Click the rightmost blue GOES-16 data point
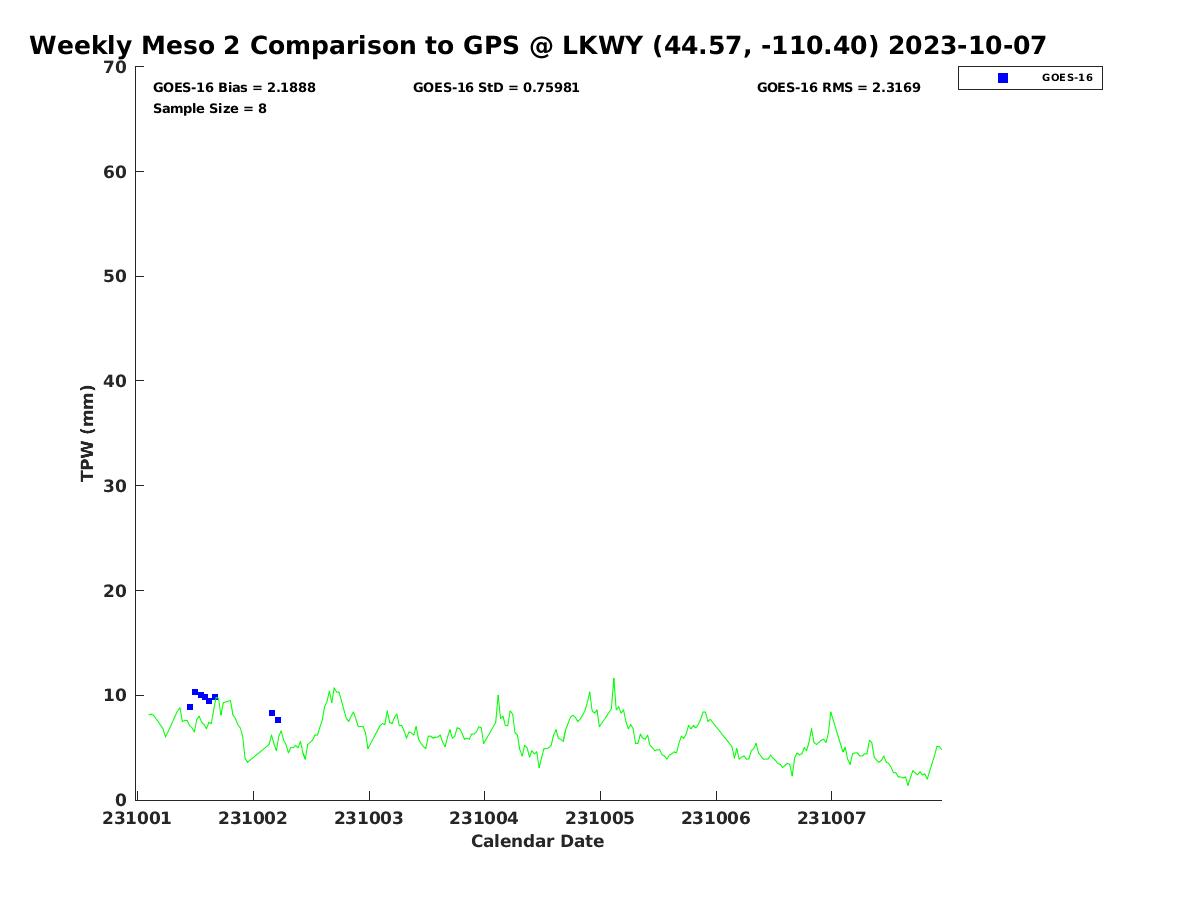The height and width of the screenshot is (900, 1200). coord(278,720)
